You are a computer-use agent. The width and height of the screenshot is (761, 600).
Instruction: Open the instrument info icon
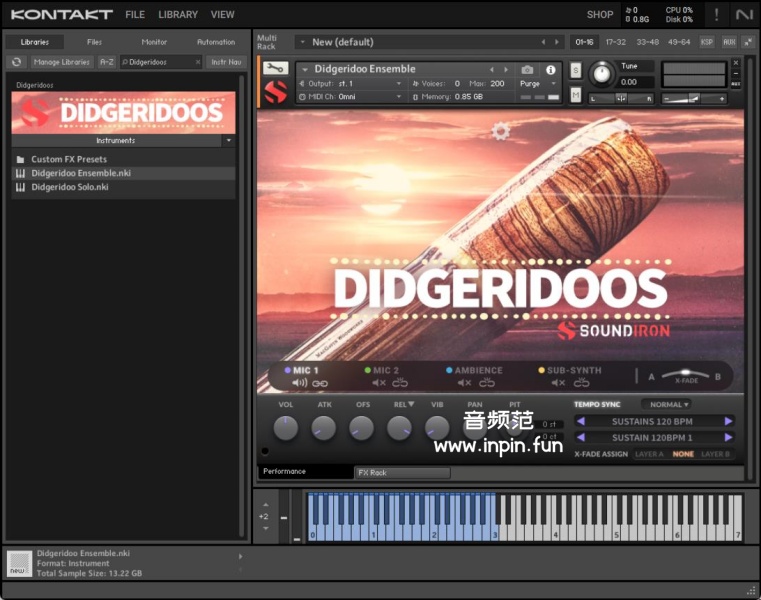pos(550,70)
